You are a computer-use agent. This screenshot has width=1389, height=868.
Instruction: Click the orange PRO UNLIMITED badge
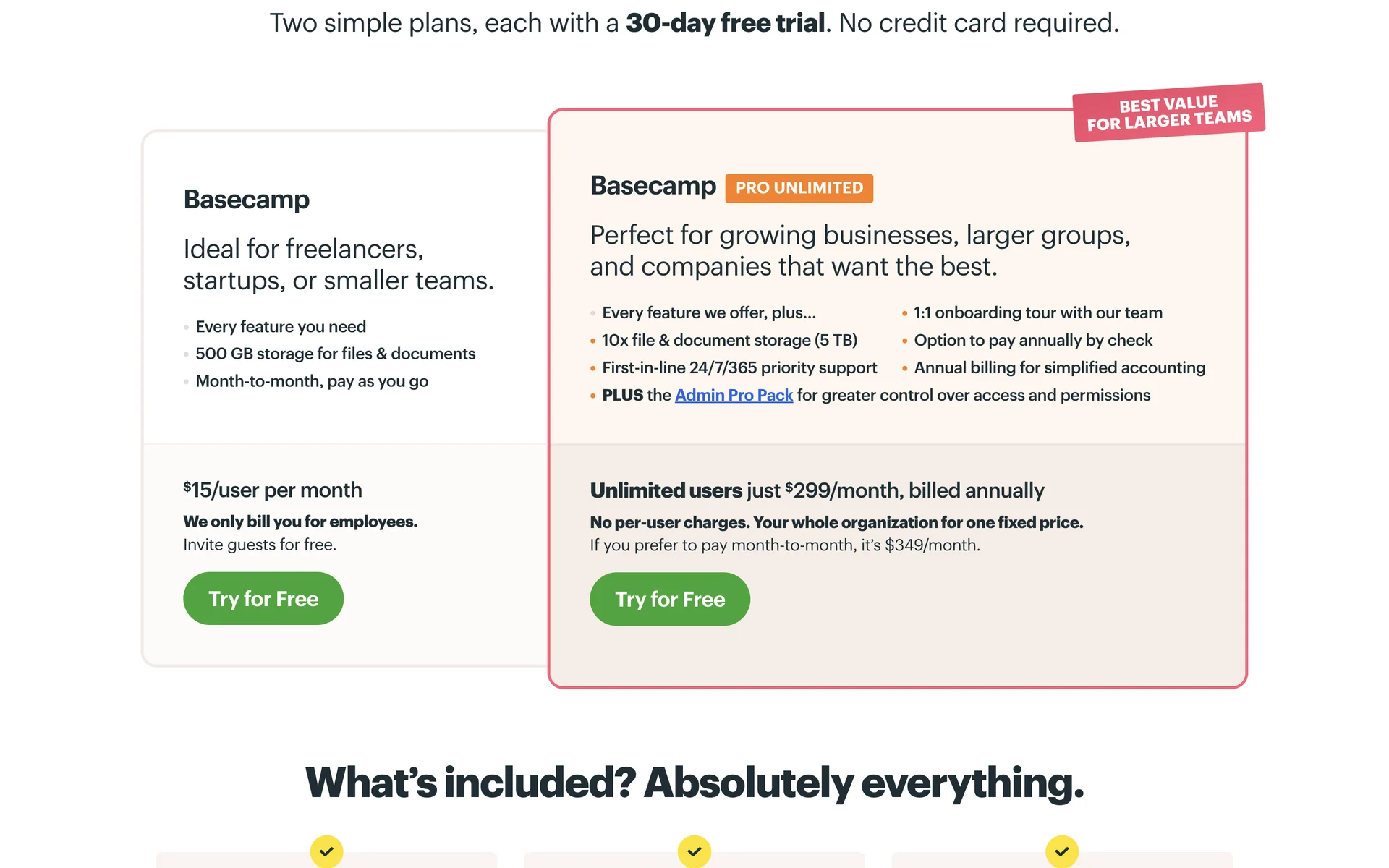pos(799,188)
